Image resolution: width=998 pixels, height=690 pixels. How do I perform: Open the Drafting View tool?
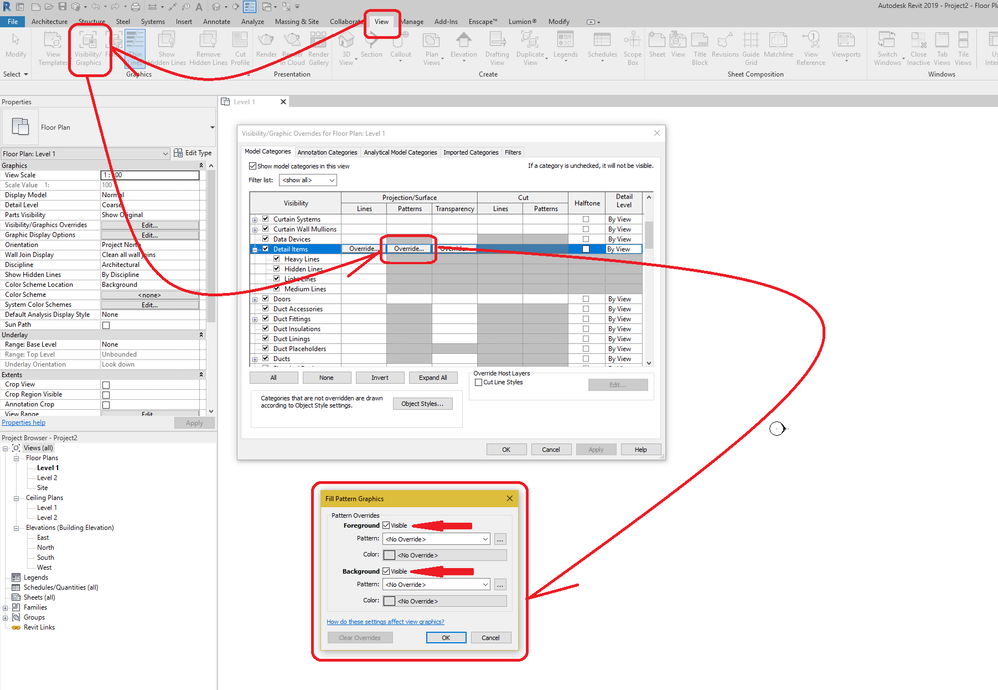coord(497,48)
